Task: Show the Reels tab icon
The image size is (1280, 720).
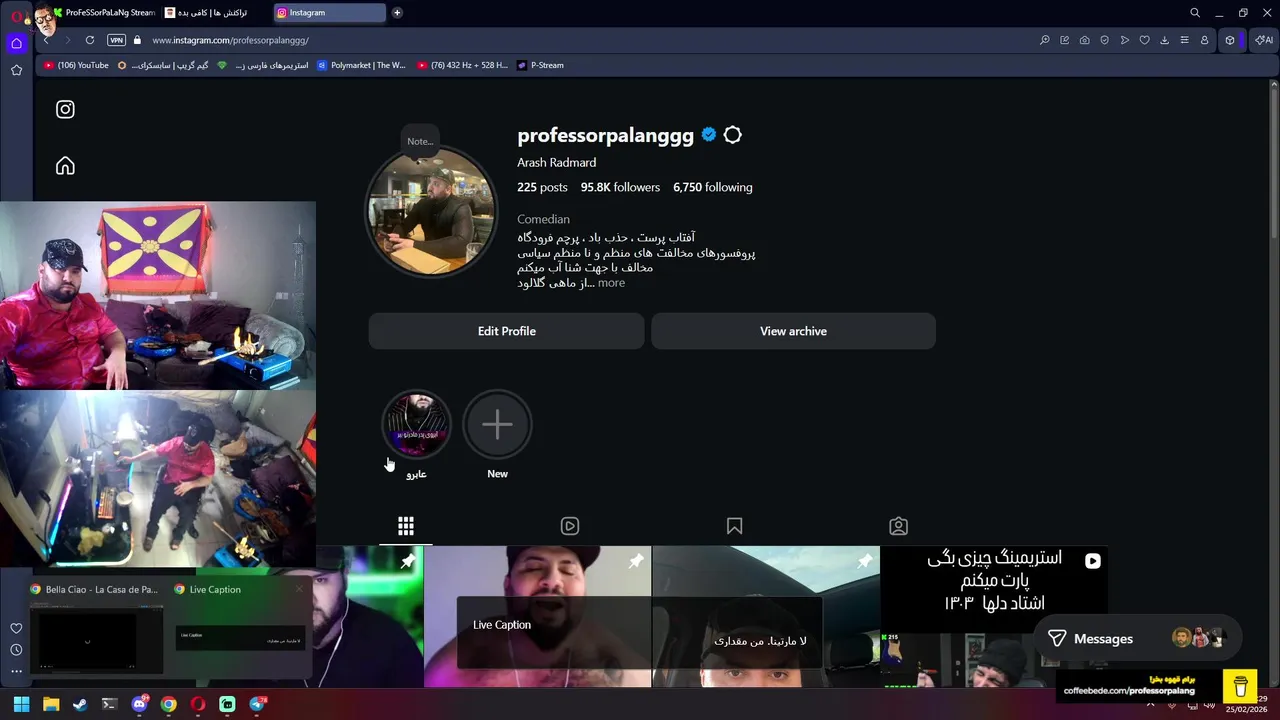Action: point(570,526)
